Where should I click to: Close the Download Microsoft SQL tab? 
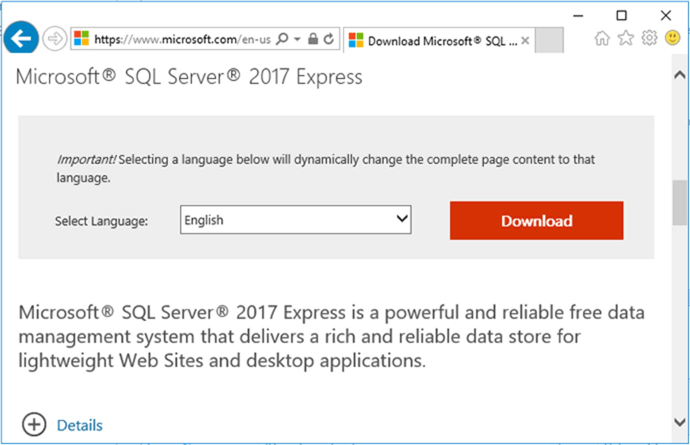[526, 41]
